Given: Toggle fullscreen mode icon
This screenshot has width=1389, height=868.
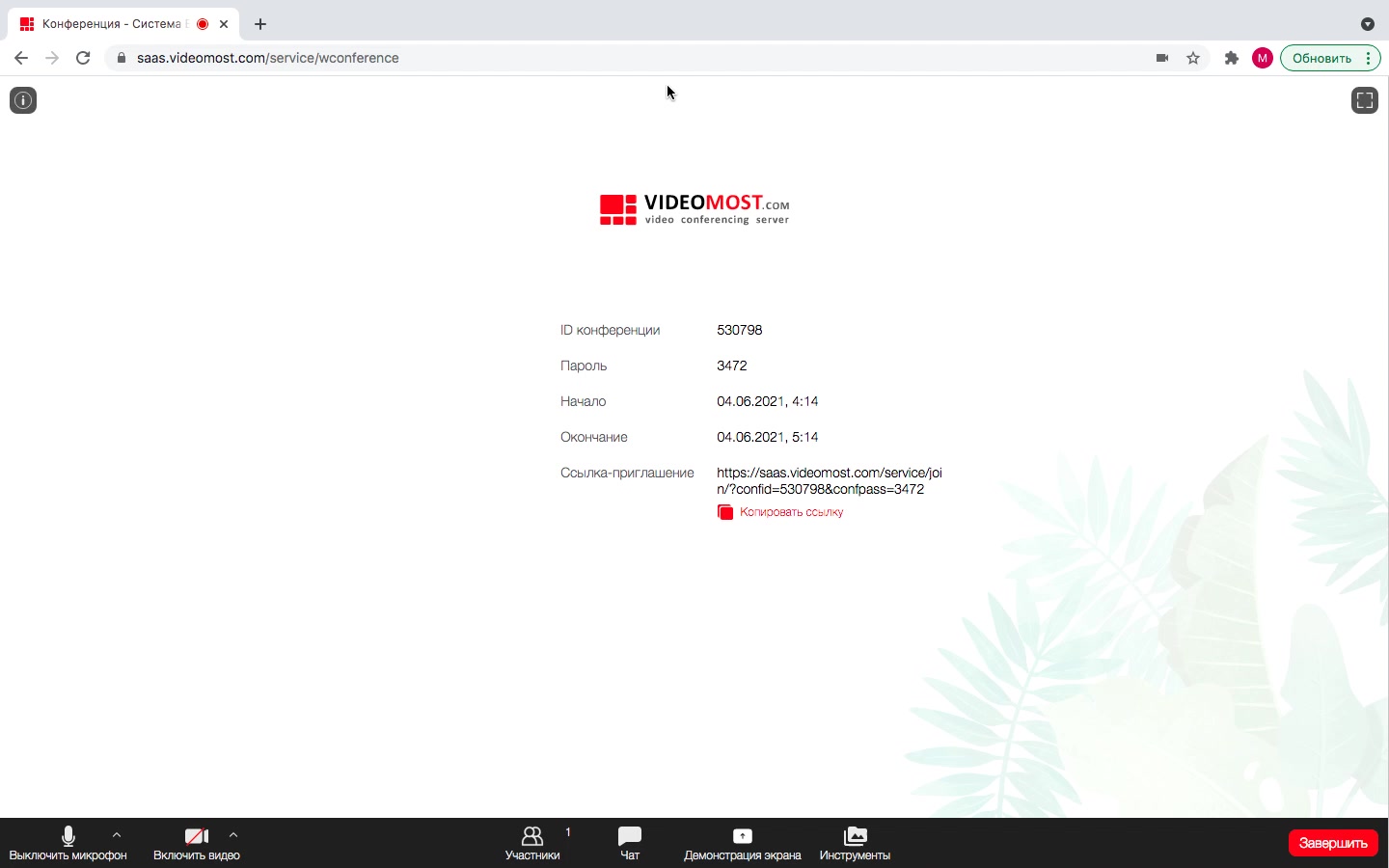Looking at the screenshot, I should (x=1365, y=100).
